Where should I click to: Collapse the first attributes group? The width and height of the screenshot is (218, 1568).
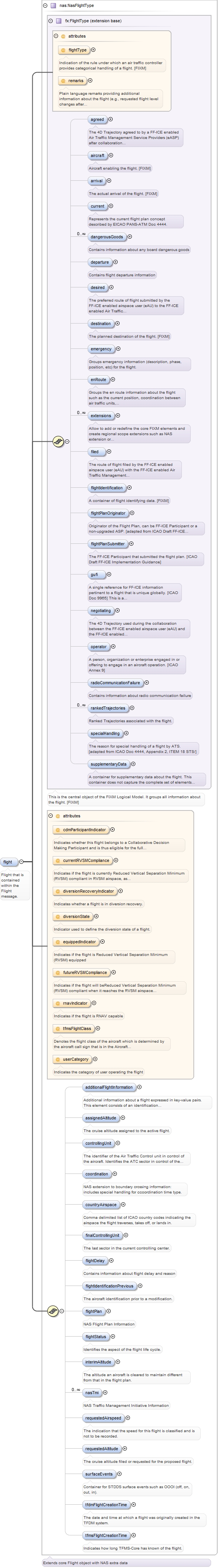click(56, 36)
